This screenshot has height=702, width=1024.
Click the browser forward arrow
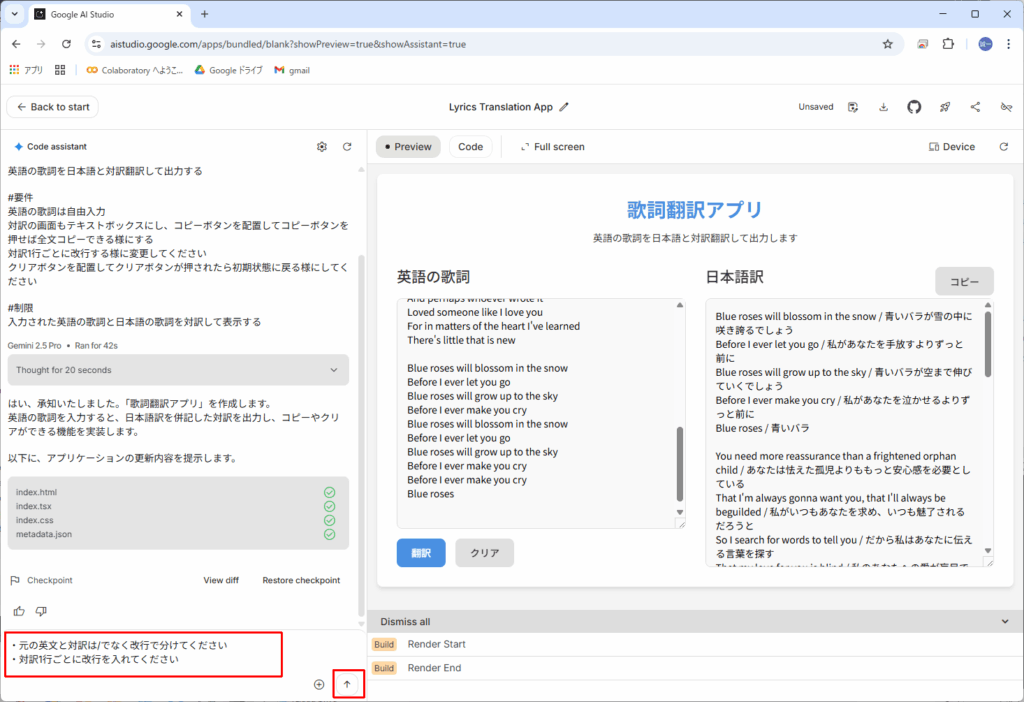(41, 44)
